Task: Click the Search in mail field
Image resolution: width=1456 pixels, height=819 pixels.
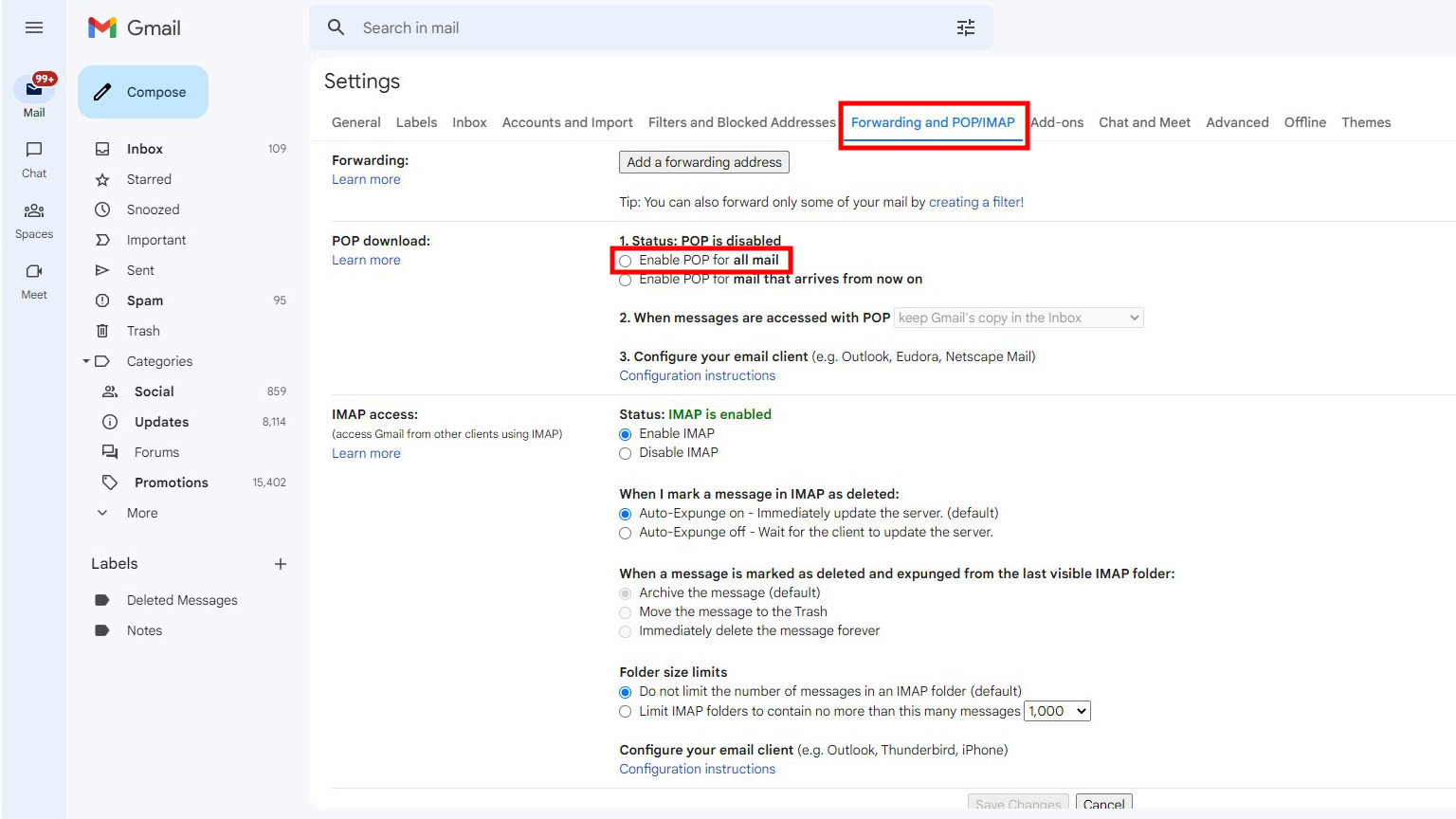Action: tap(645, 27)
